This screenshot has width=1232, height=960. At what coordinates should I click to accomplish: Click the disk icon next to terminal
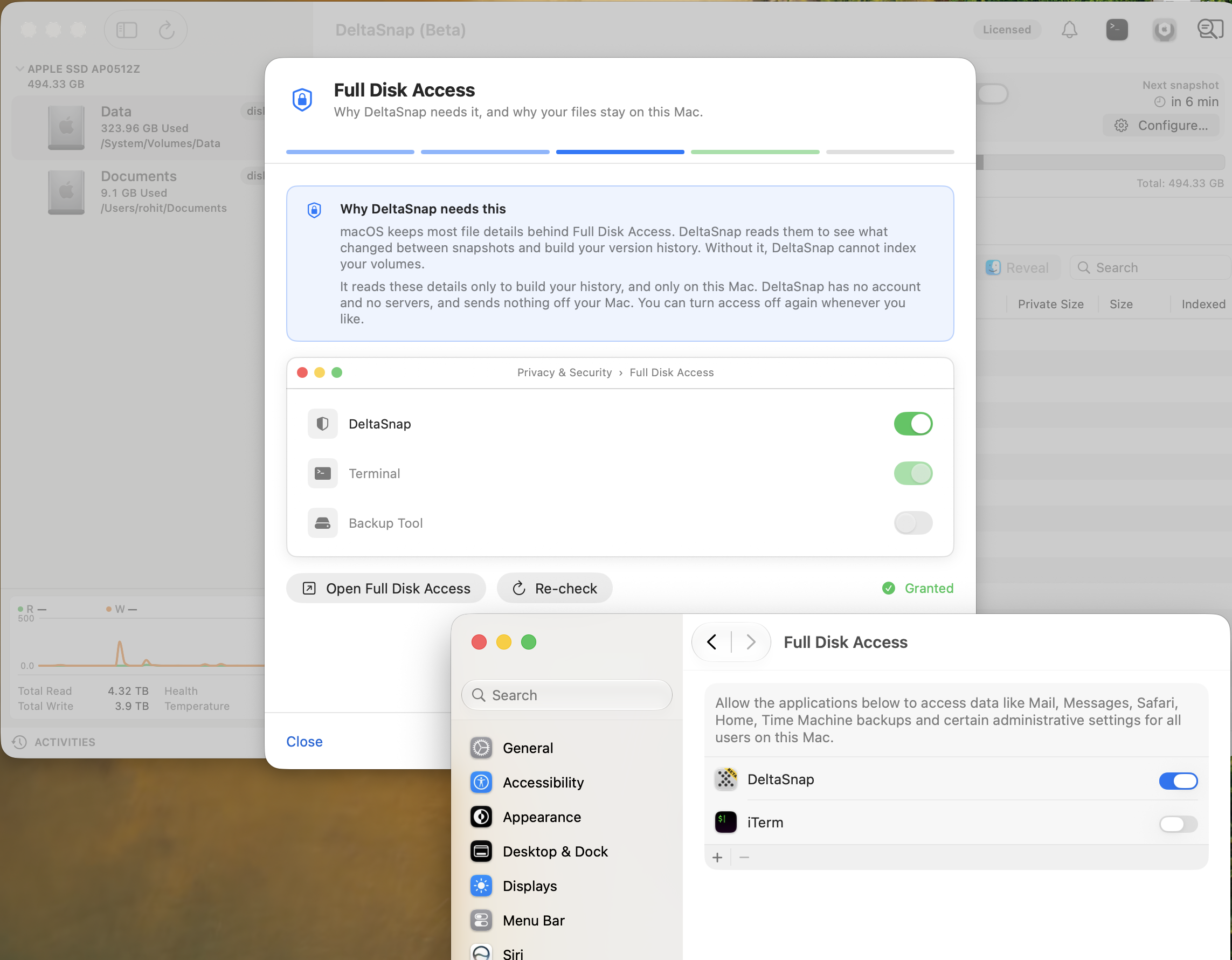(x=1164, y=29)
